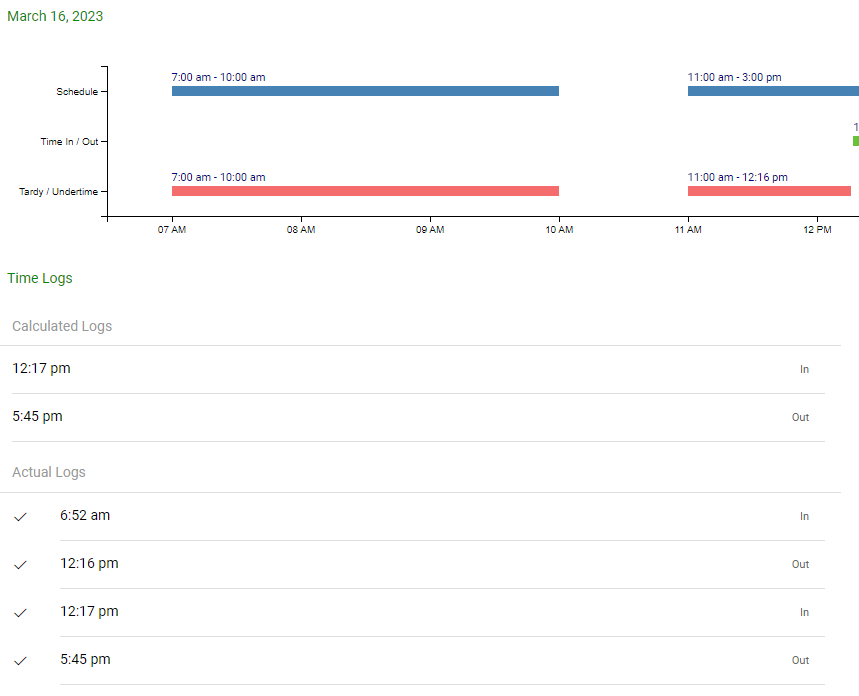Click the 10 AM tick on the time axis
The height and width of the screenshot is (696, 859).
[x=559, y=230]
